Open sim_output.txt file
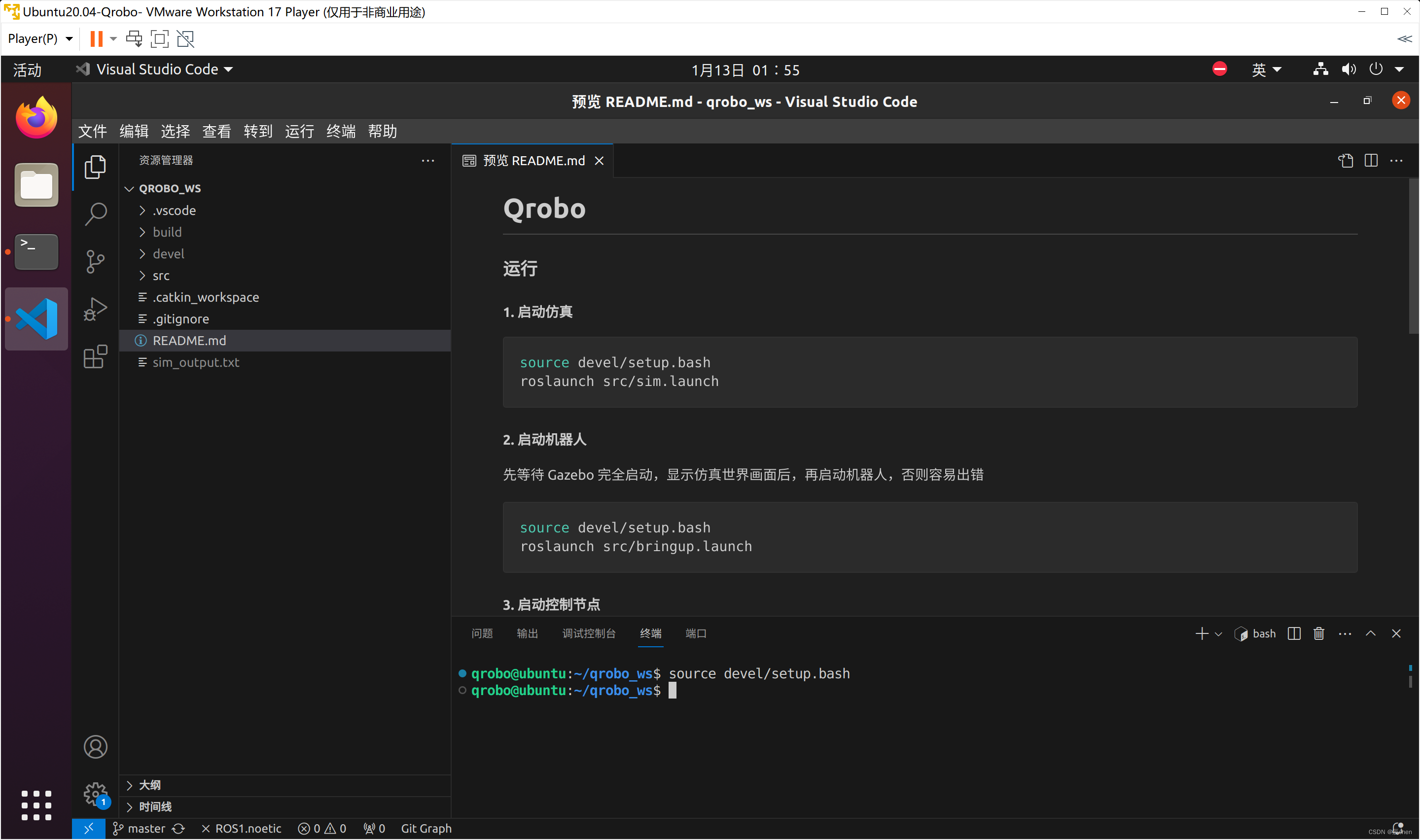 pos(285,363)
